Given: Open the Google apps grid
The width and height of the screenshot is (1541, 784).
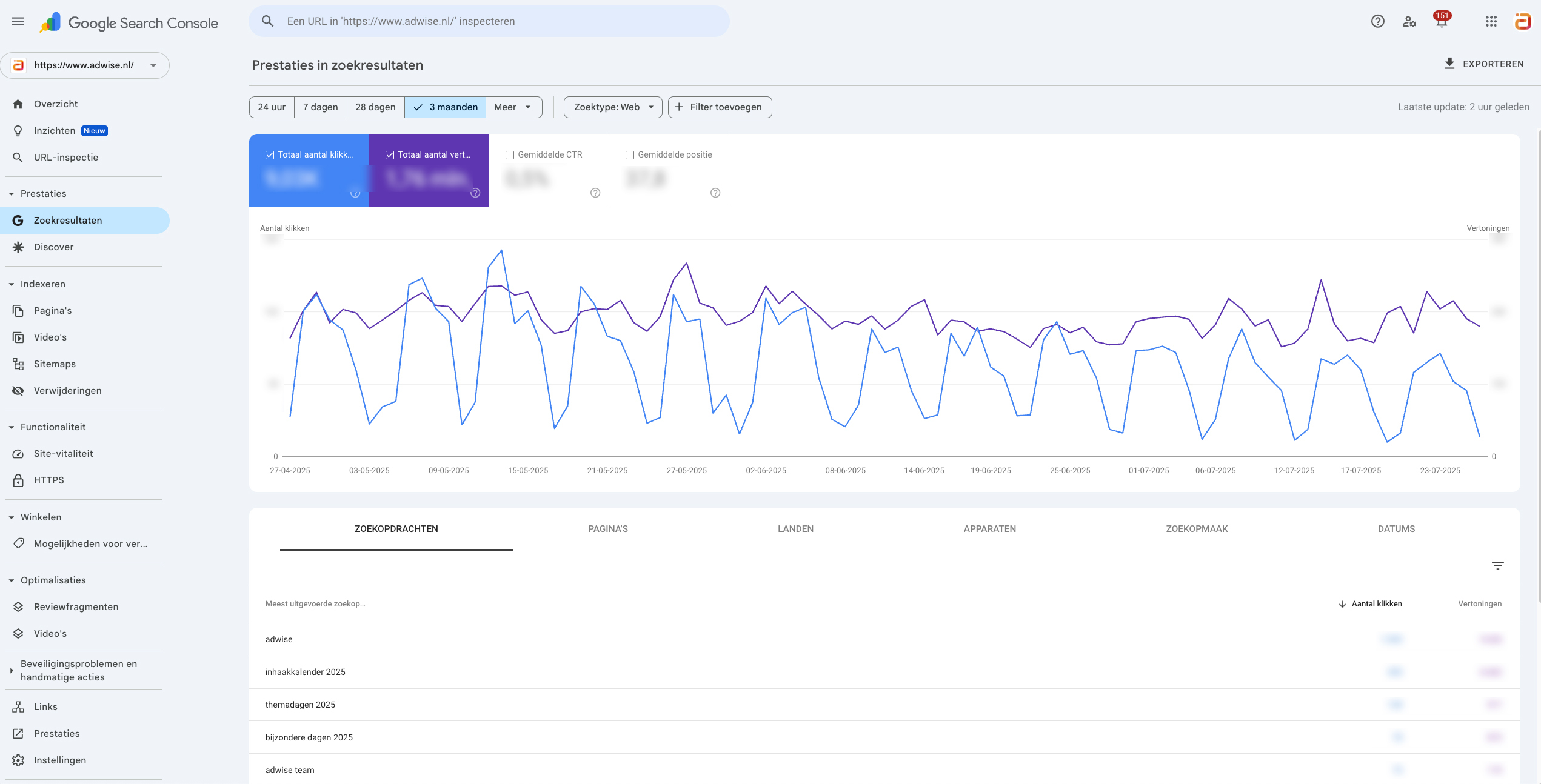Looking at the screenshot, I should pos(1491,22).
